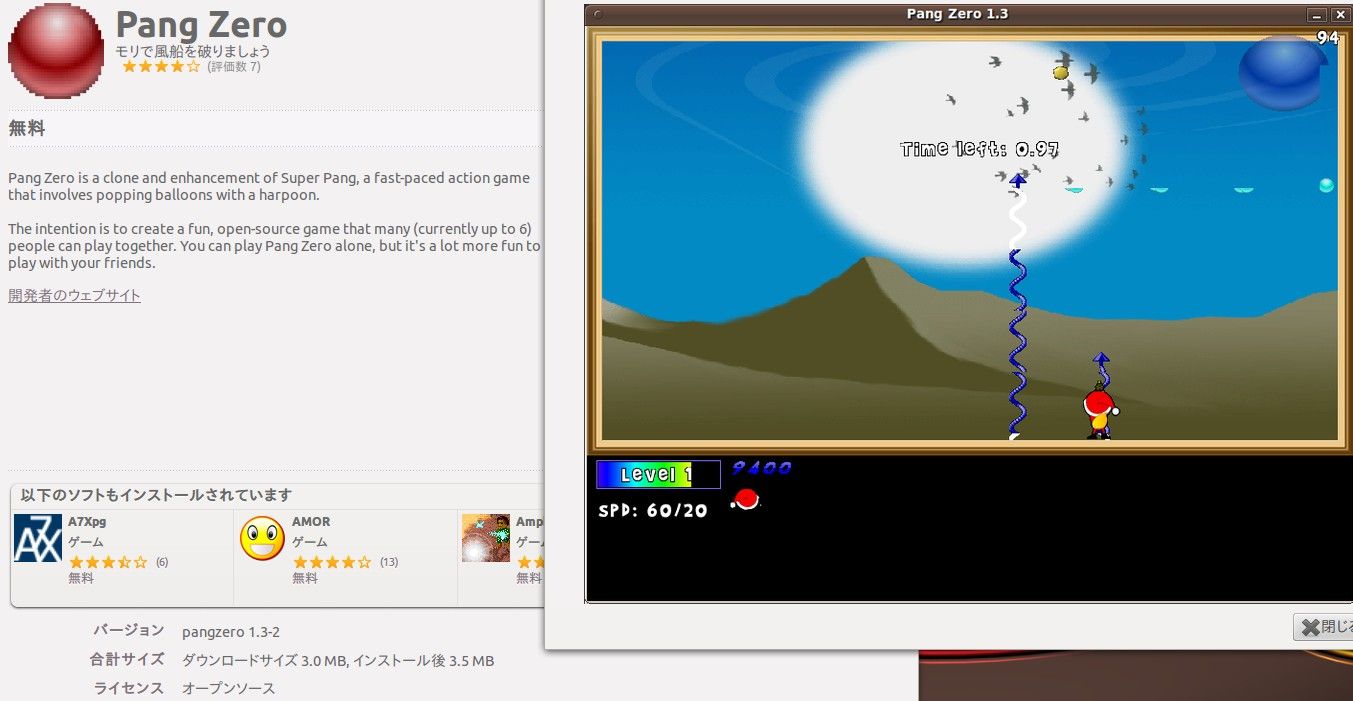
Task: Click the open source license text
Action: [x=228, y=688]
